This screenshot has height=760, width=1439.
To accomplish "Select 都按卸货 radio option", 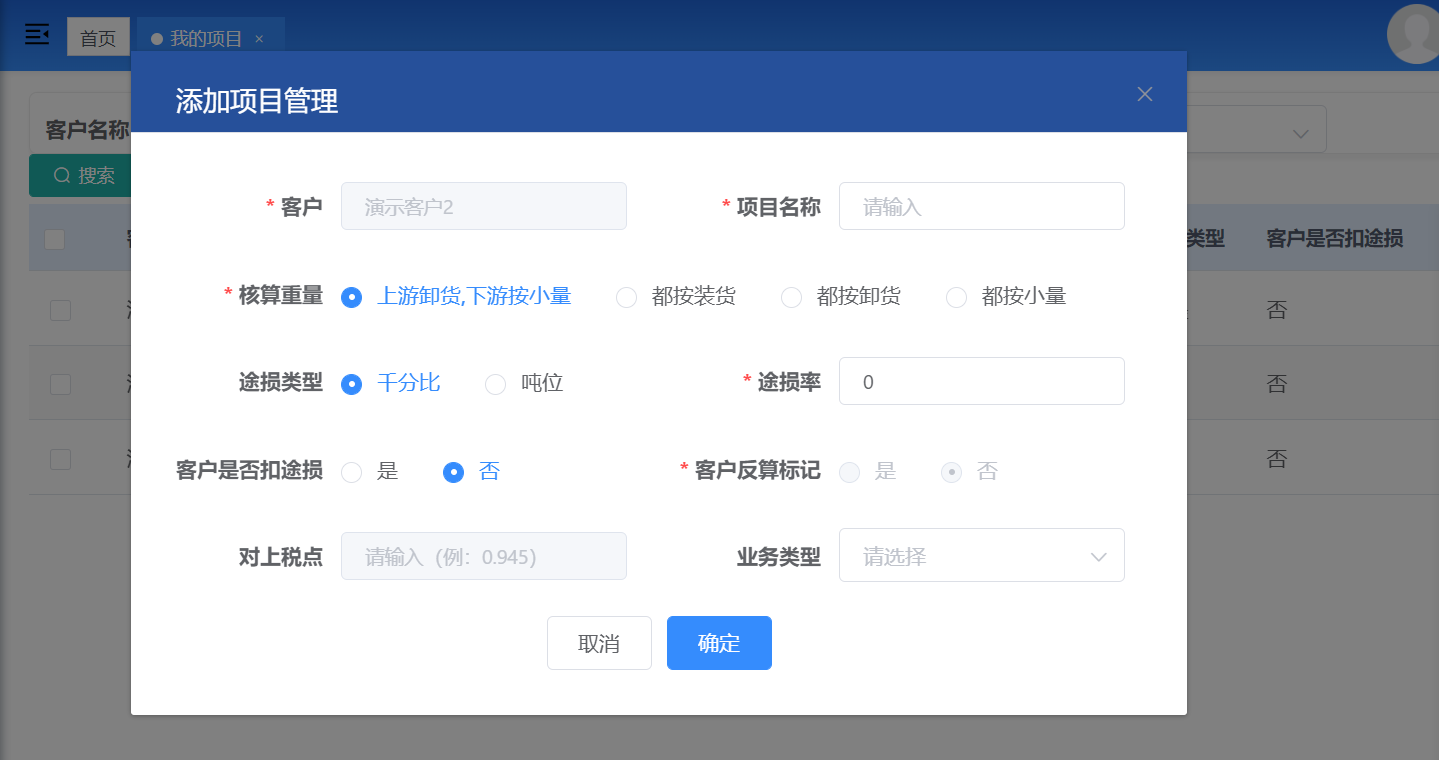I will click(x=841, y=297).
